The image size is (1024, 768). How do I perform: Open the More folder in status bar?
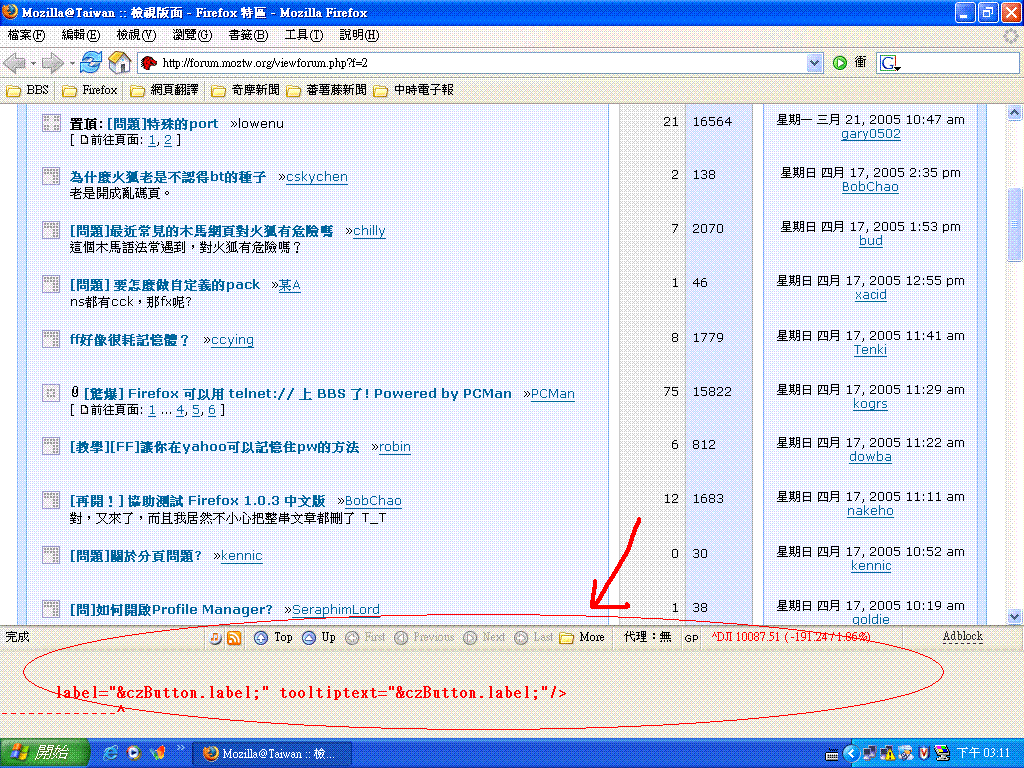point(582,637)
